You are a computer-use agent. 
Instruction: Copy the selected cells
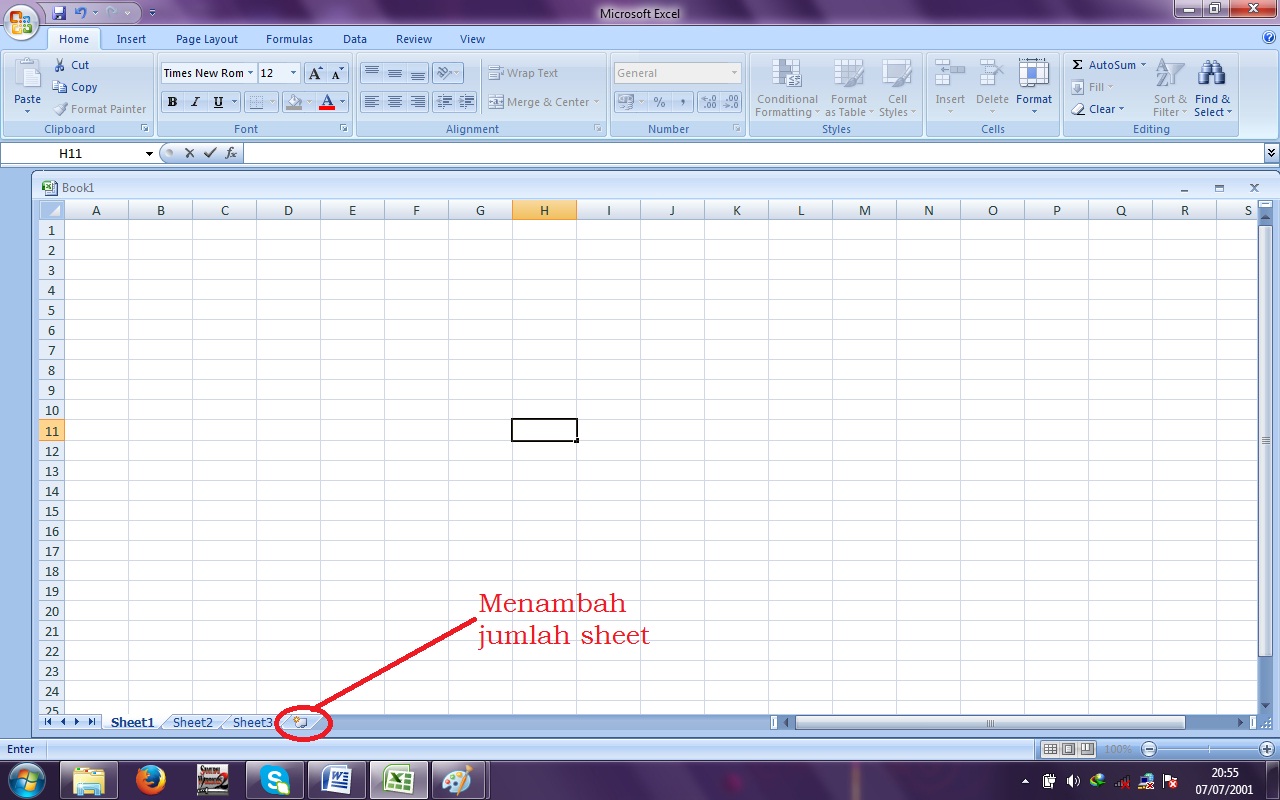click(x=75, y=87)
